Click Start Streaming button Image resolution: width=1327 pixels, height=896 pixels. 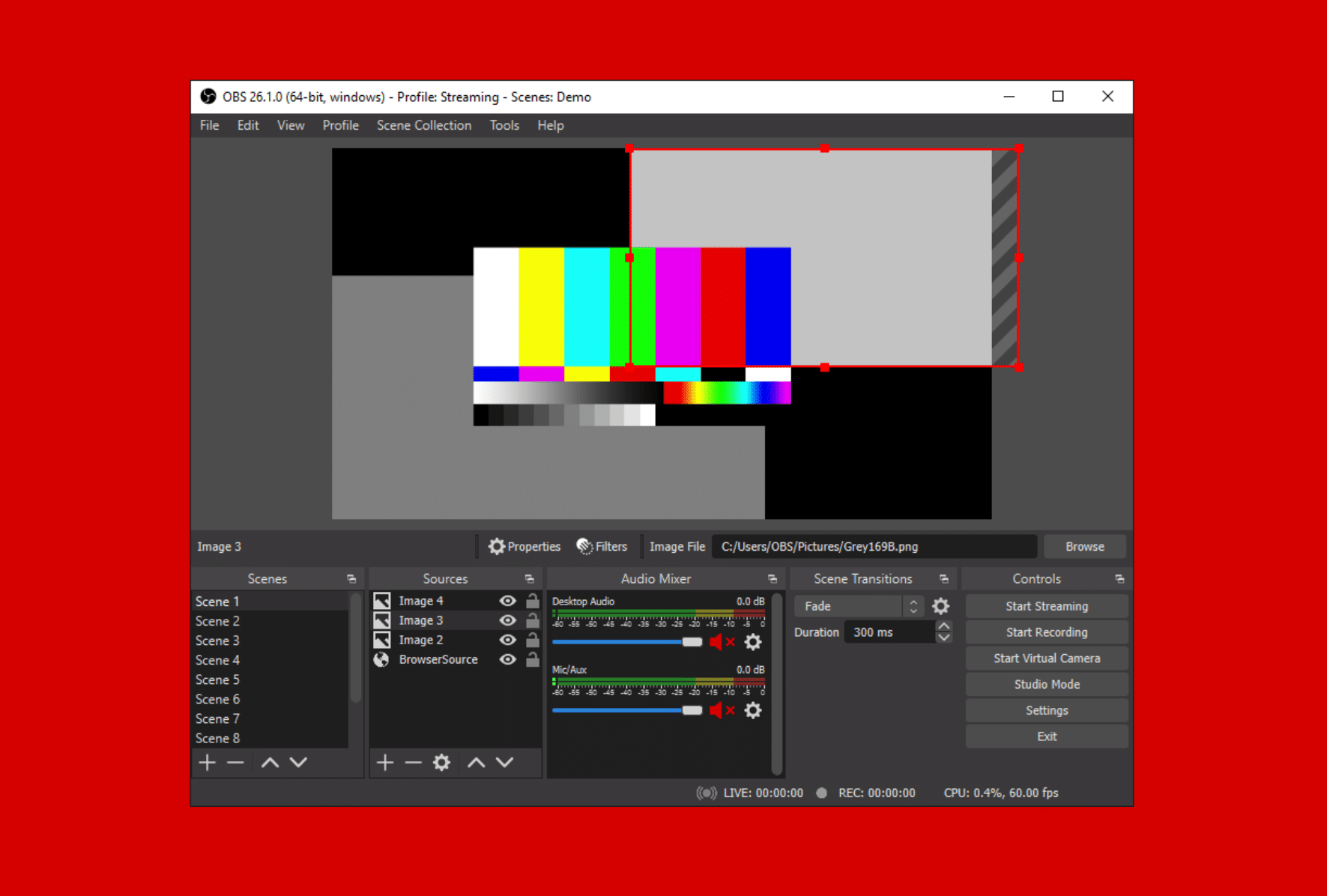click(x=1047, y=606)
